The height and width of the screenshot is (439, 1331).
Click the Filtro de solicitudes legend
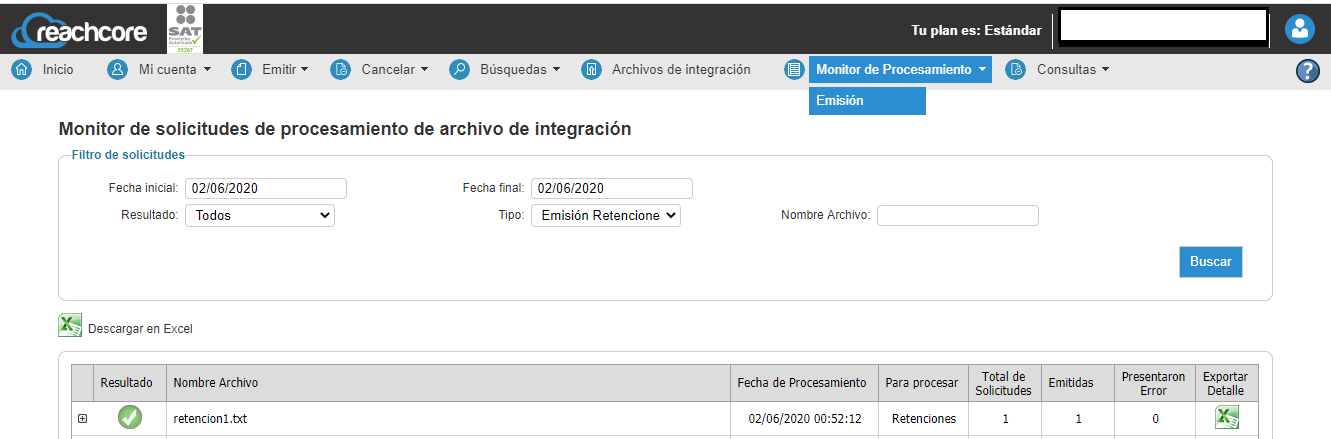pyautogui.click(x=128, y=155)
